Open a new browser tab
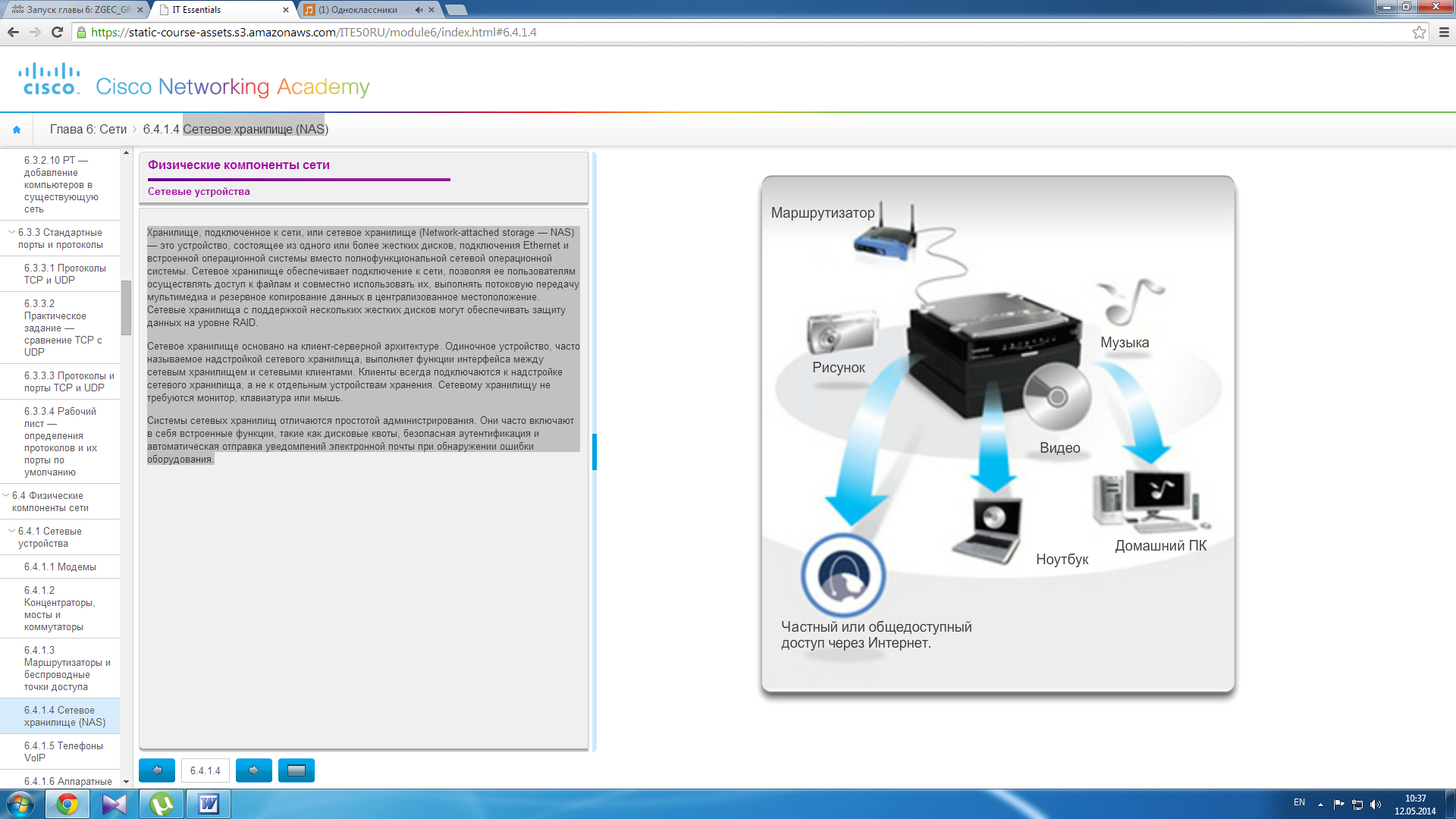This screenshot has height=819, width=1456. 456,10
